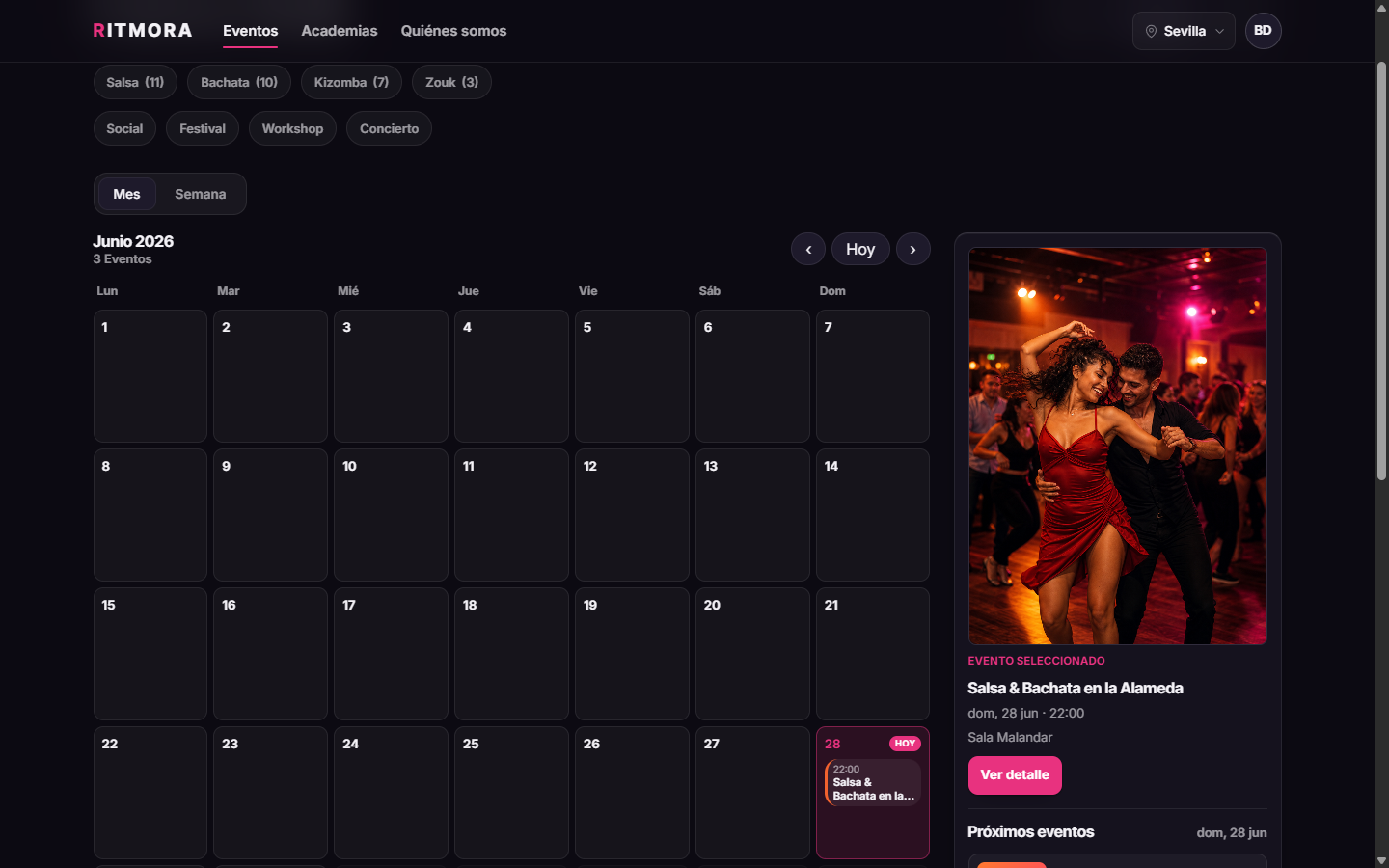This screenshot has width=1389, height=868.
Task: Click the scrollbar up arrow
Action: click(x=1381, y=7)
